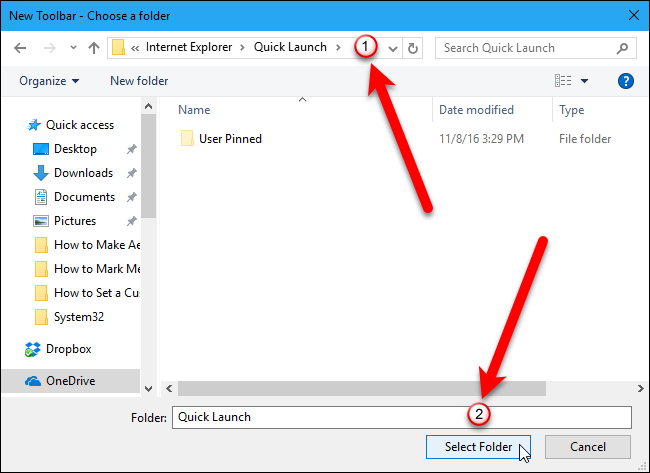Select OneDrive in the navigation pane
Image resolution: width=650 pixels, height=473 pixels.
(71, 380)
